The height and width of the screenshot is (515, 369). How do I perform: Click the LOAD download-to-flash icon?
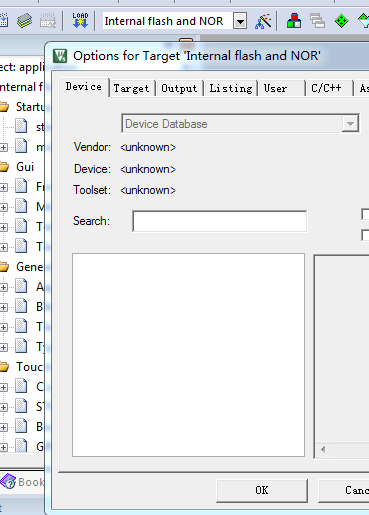coord(80,21)
